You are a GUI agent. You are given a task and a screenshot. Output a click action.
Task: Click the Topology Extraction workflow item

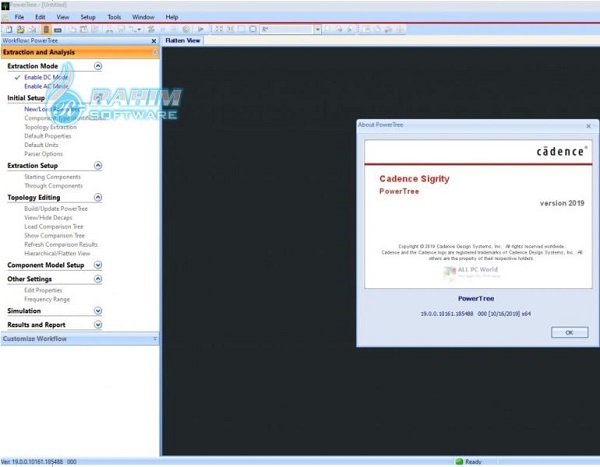51,127
